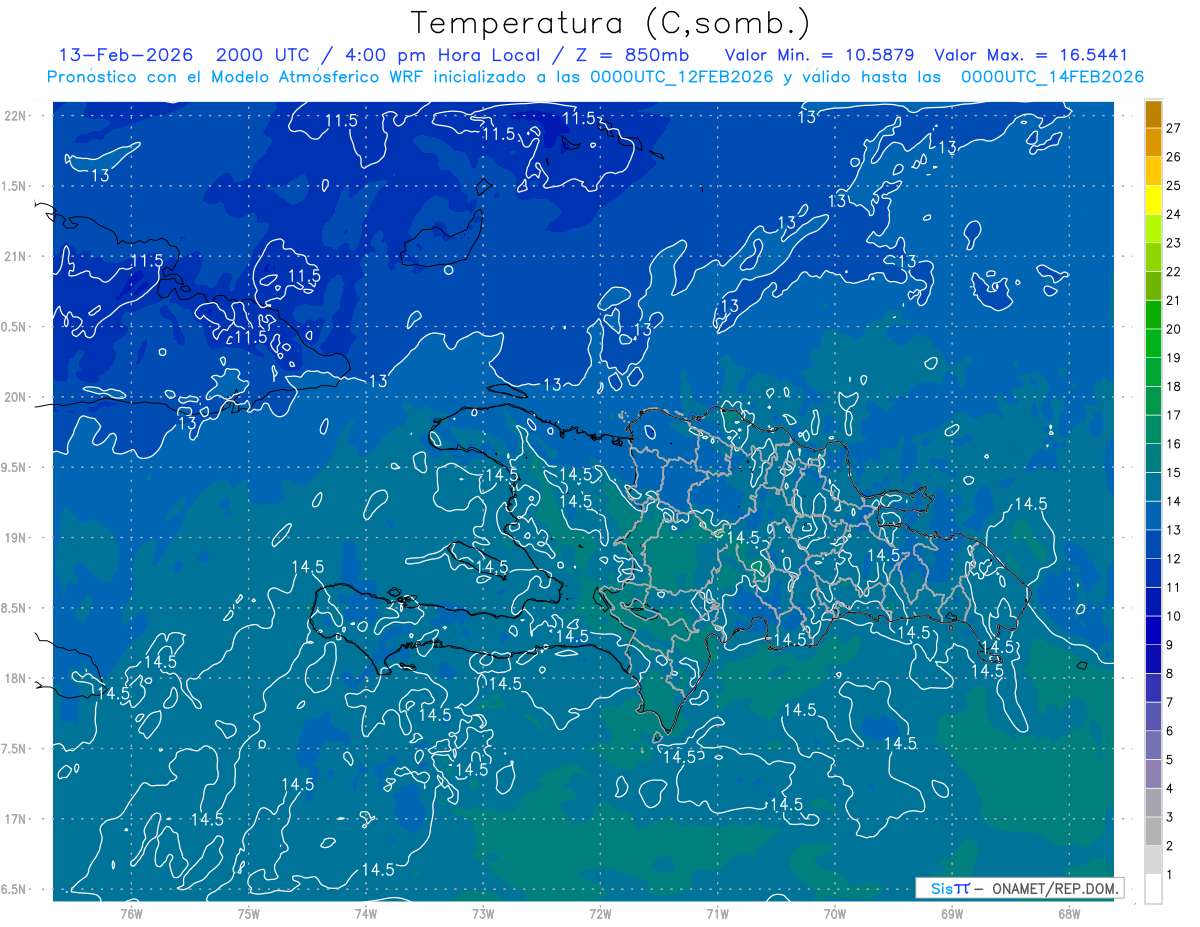Click the '17N' latitude axis label

(16, 819)
